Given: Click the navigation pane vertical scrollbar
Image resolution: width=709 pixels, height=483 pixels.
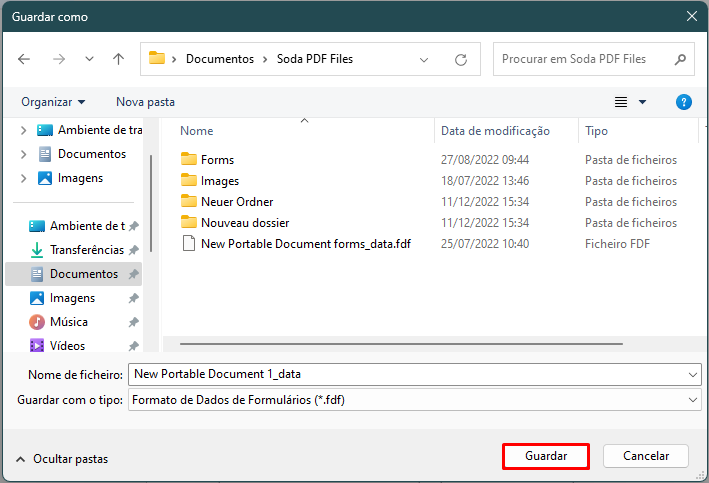Looking at the screenshot, I should tap(151, 204).
